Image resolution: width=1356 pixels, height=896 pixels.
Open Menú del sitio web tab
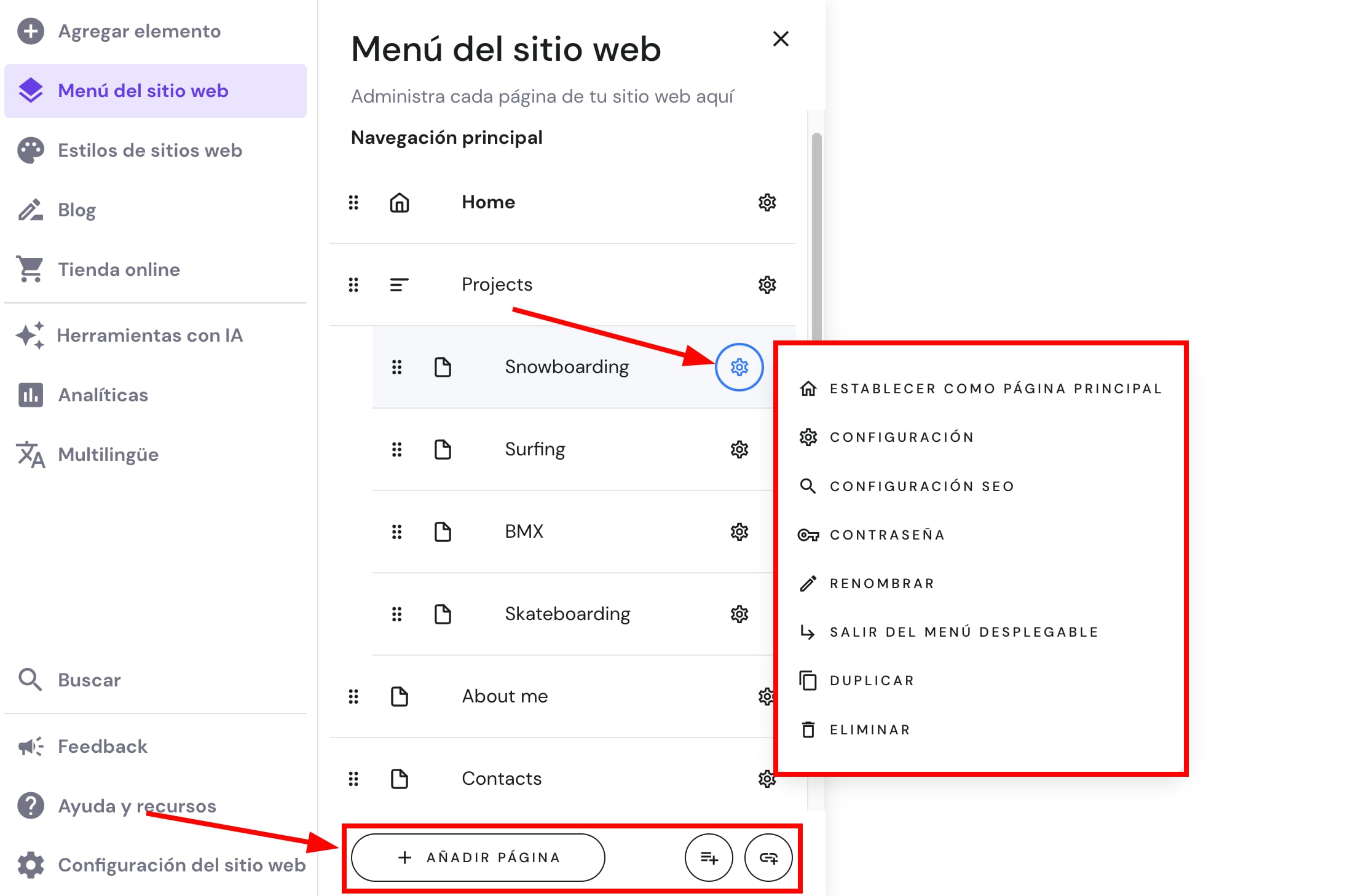click(x=142, y=90)
